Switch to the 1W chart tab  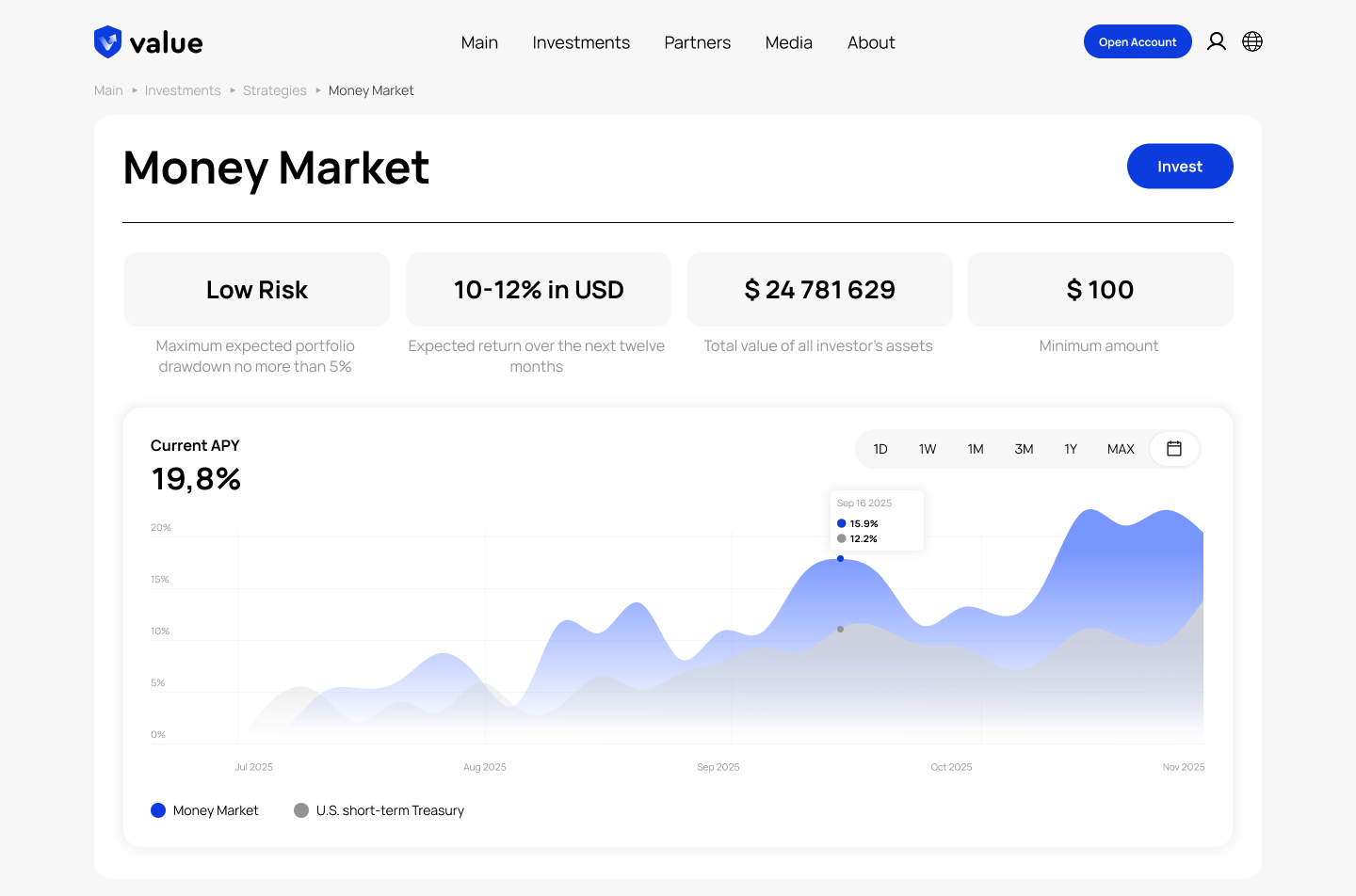tap(928, 449)
